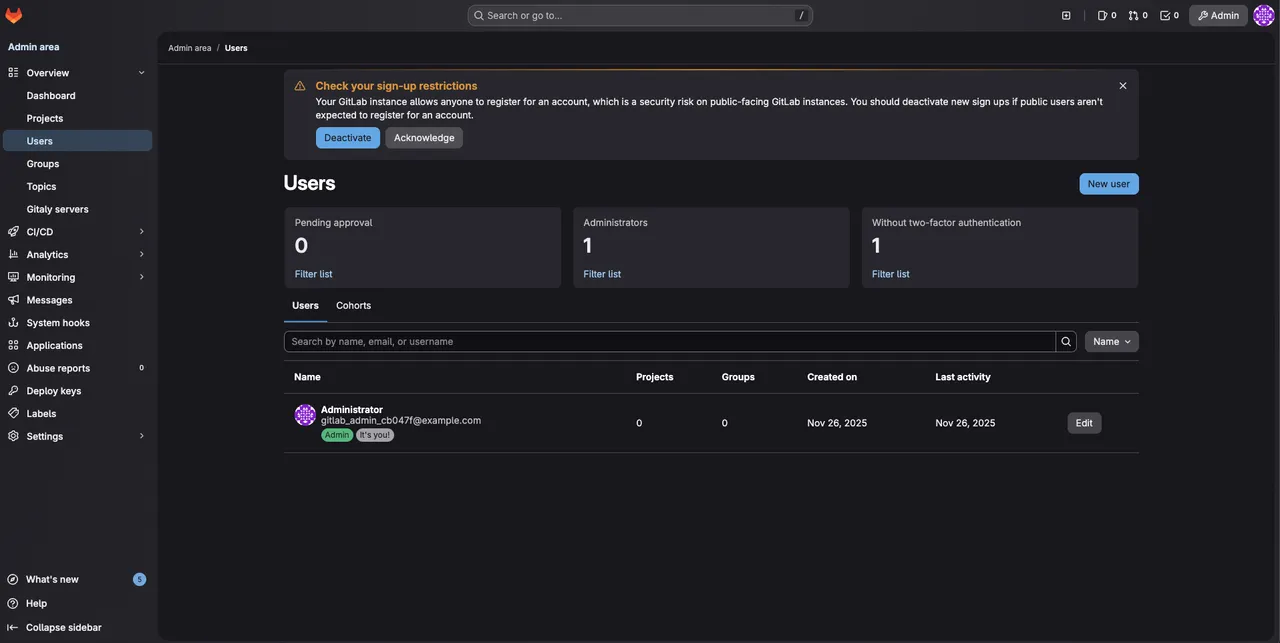
Task: Open Projects in the sidebar
Action: point(77,118)
